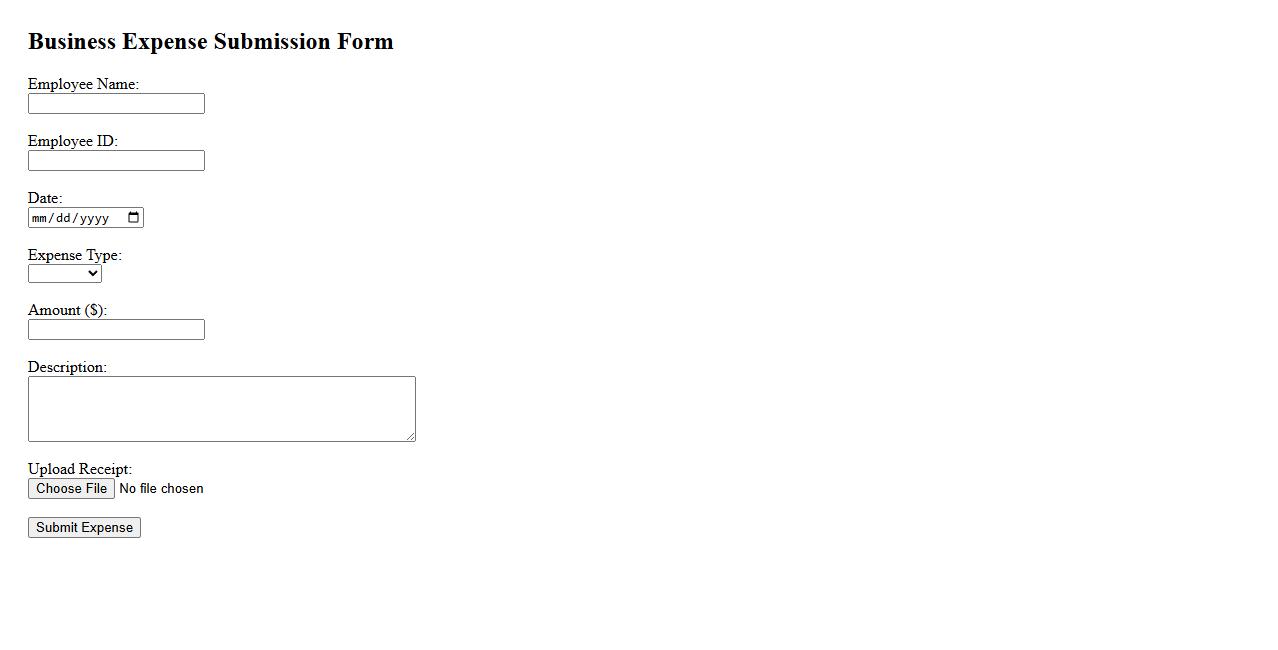Submit the expense form
The height and width of the screenshot is (650, 1278).
coord(84,528)
